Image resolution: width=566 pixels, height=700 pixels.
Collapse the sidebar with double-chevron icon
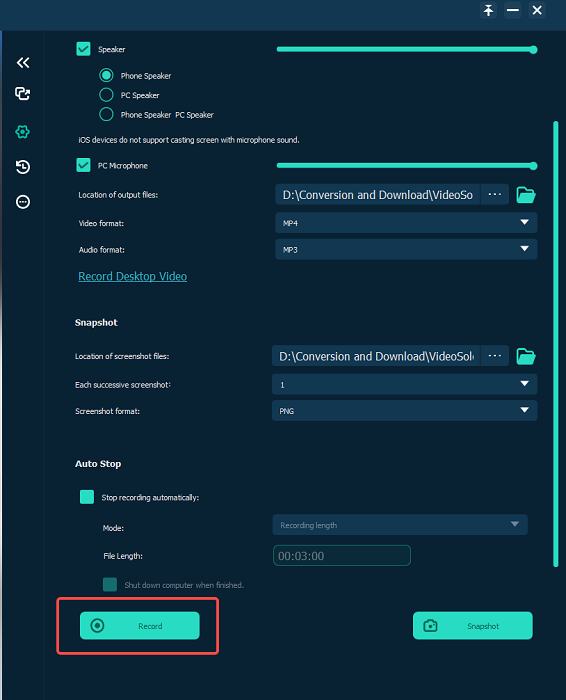[x=23, y=62]
